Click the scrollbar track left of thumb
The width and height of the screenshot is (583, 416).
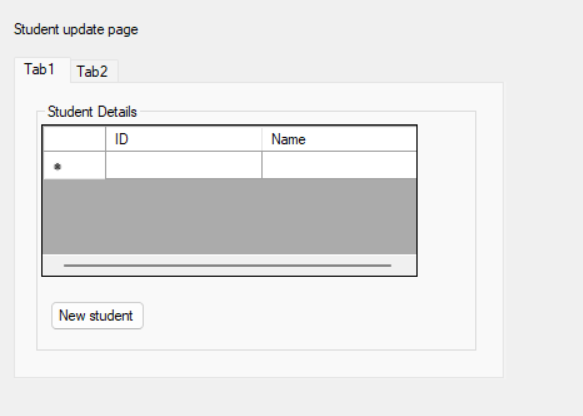click(x=53, y=265)
